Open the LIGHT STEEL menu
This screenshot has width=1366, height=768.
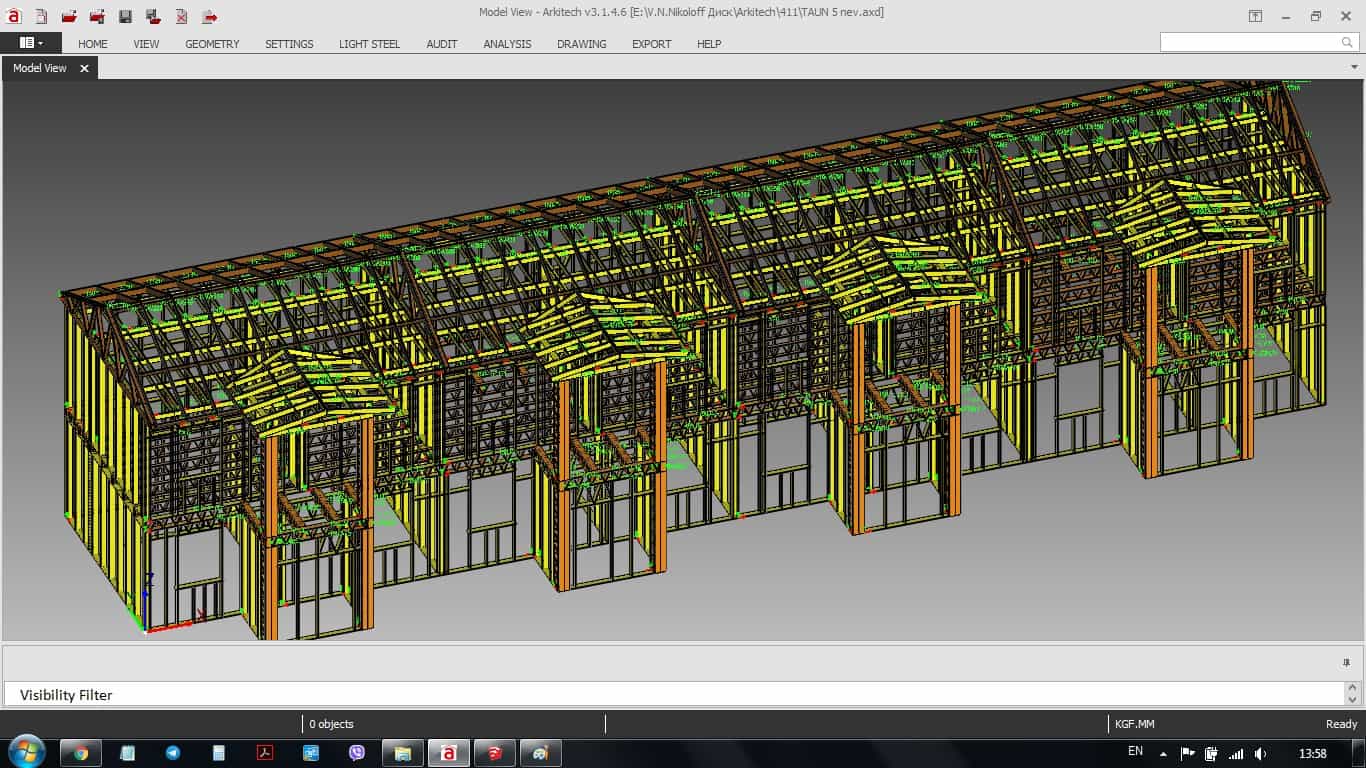tap(369, 44)
